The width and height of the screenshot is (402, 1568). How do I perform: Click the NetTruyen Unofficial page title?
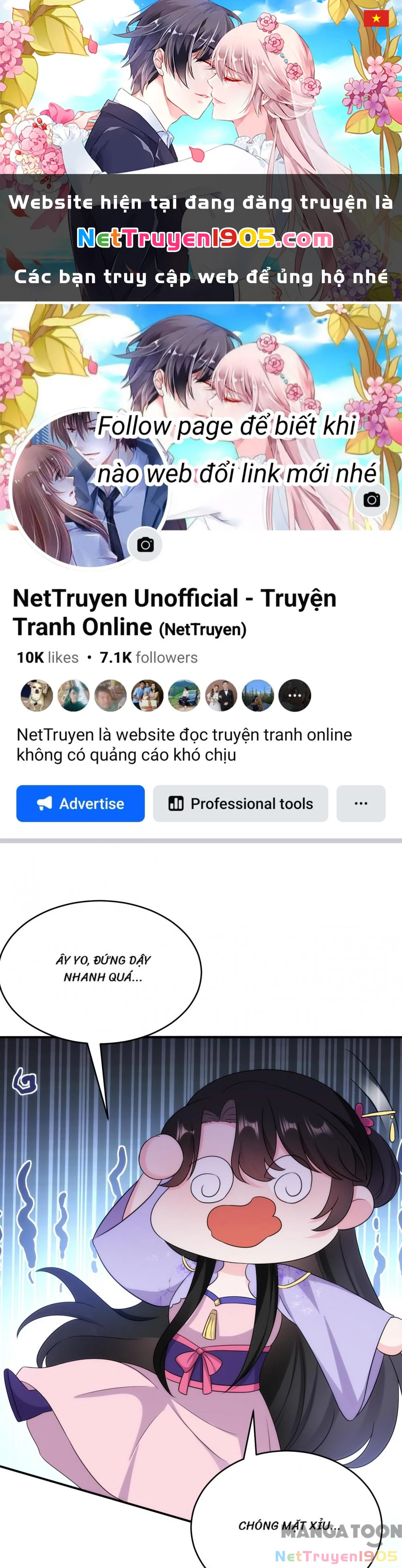(174, 612)
